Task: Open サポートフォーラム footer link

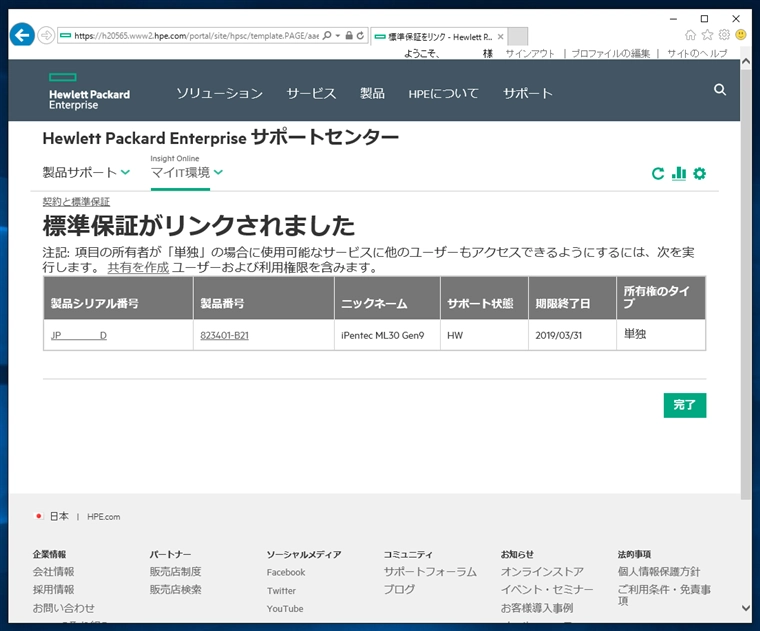Action: pyautogui.click(x=430, y=572)
